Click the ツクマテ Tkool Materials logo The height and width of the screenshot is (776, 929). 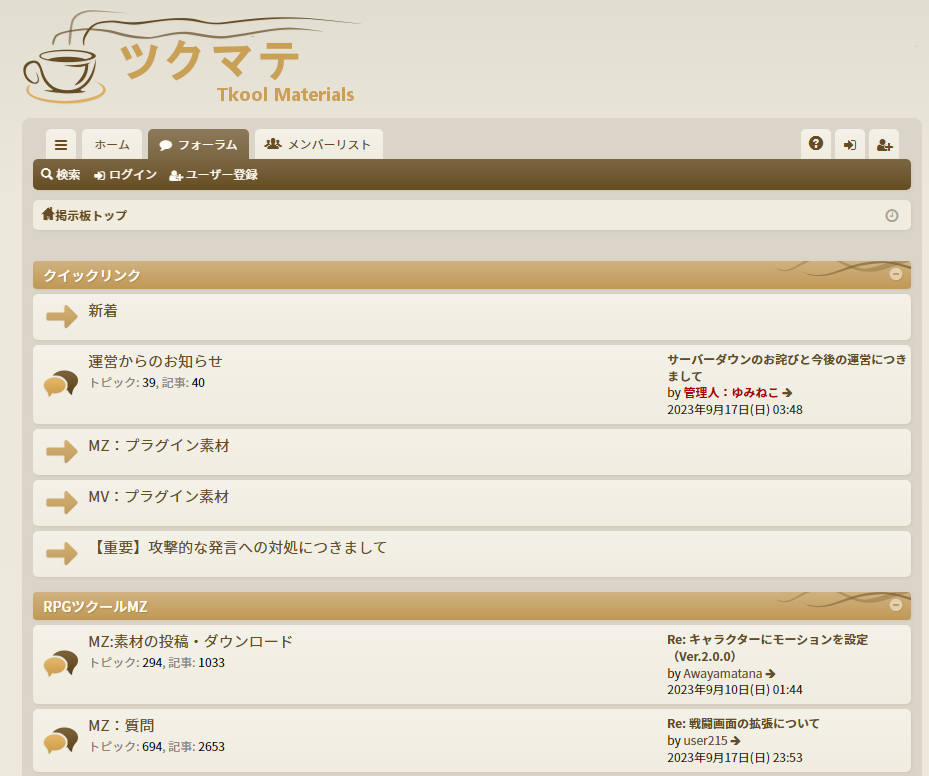(190, 57)
